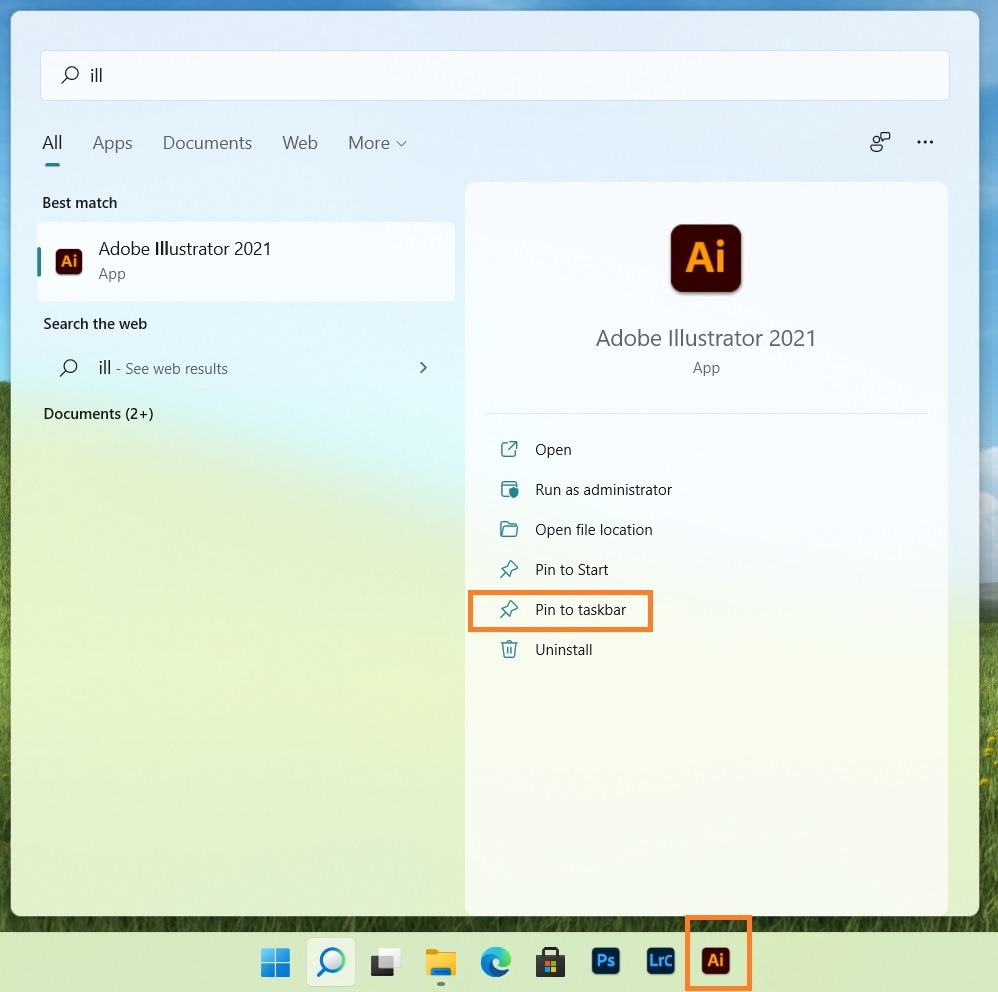Click the Adobe Illustrator 2021 title in the preview pane
Image resolution: width=998 pixels, height=992 pixels.
[706, 338]
